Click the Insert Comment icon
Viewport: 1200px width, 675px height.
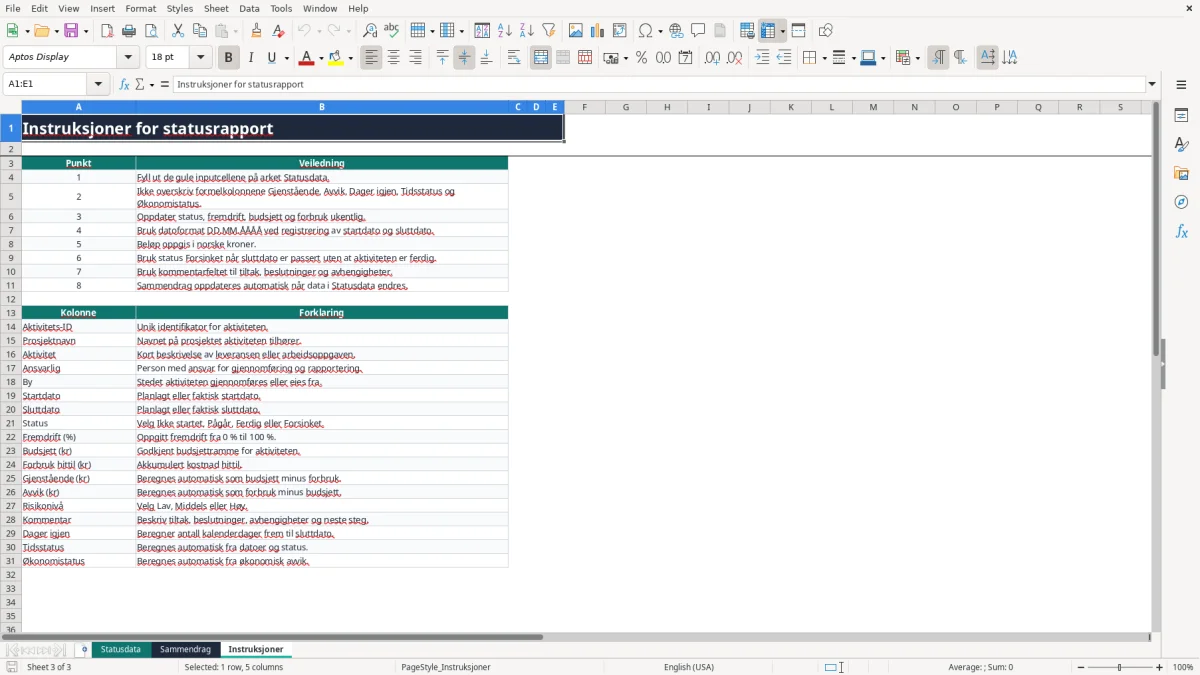click(698, 31)
